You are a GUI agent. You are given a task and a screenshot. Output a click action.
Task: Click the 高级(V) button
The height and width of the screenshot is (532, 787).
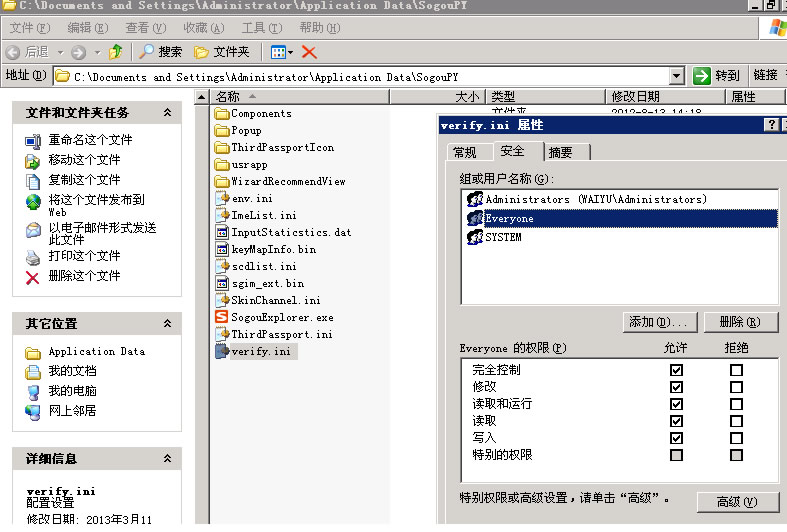738,502
